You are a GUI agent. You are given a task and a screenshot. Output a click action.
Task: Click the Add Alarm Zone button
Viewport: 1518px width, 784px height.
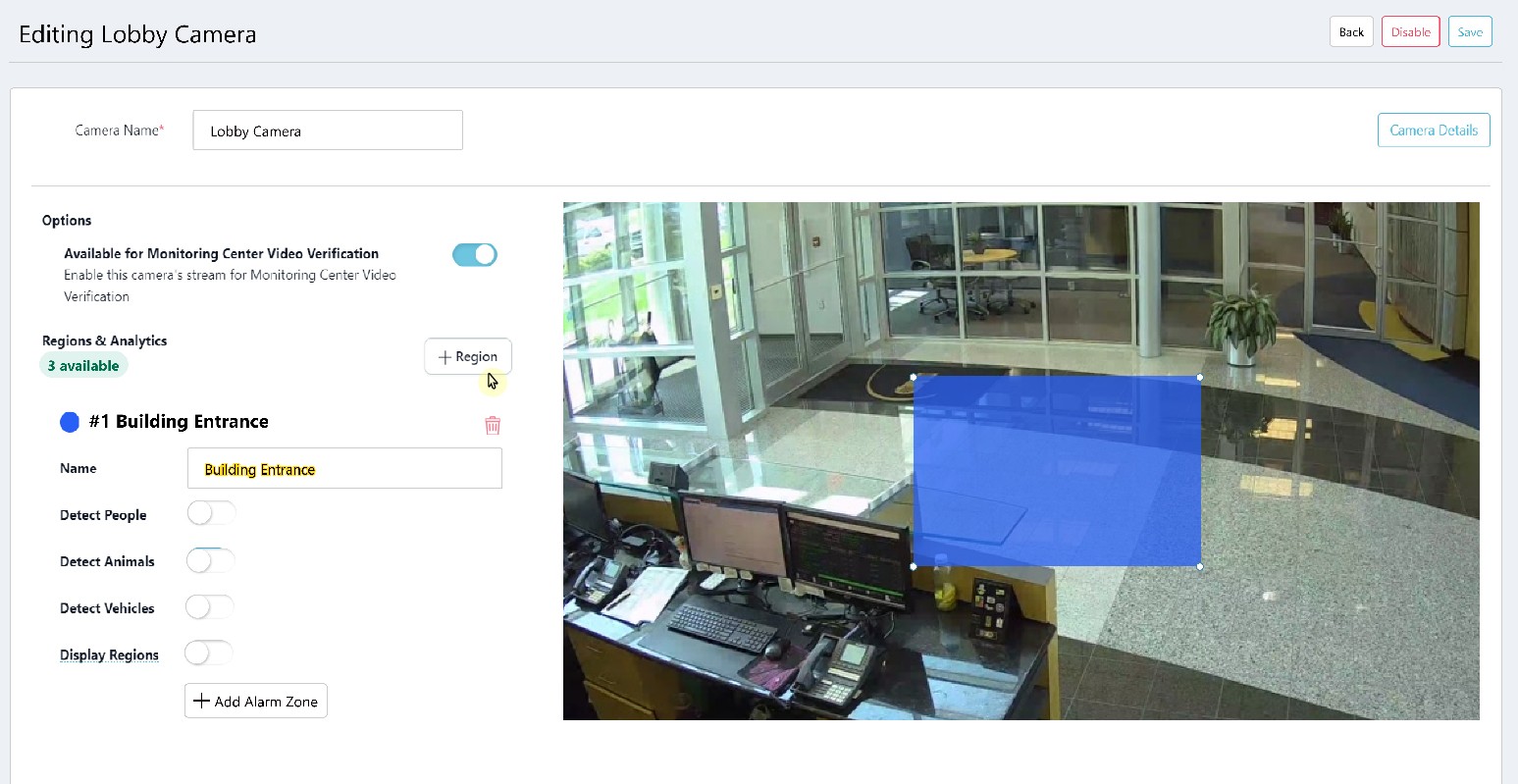click(x=256, y=702)
